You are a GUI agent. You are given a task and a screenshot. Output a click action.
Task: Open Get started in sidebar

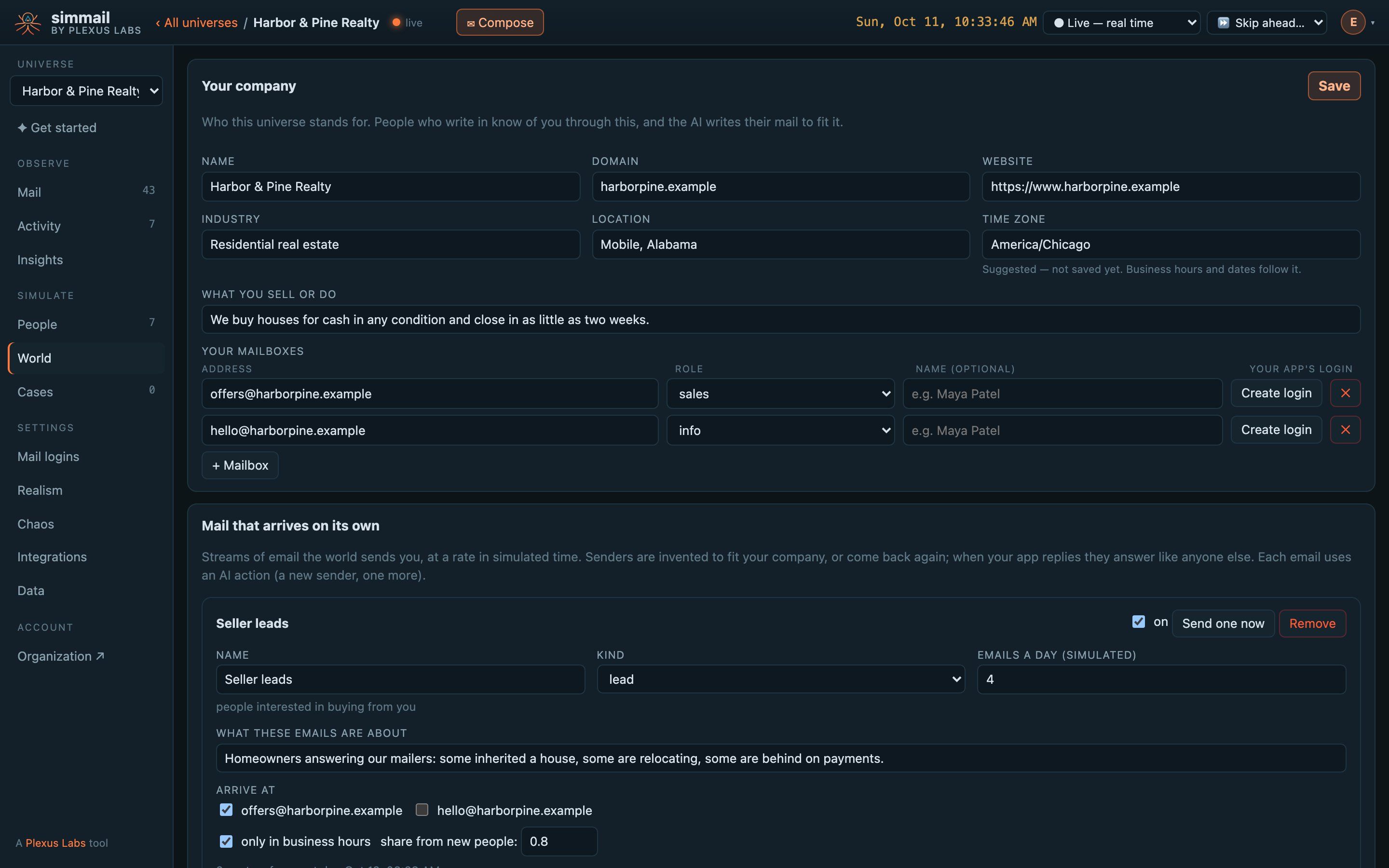[x=86, y=127]
